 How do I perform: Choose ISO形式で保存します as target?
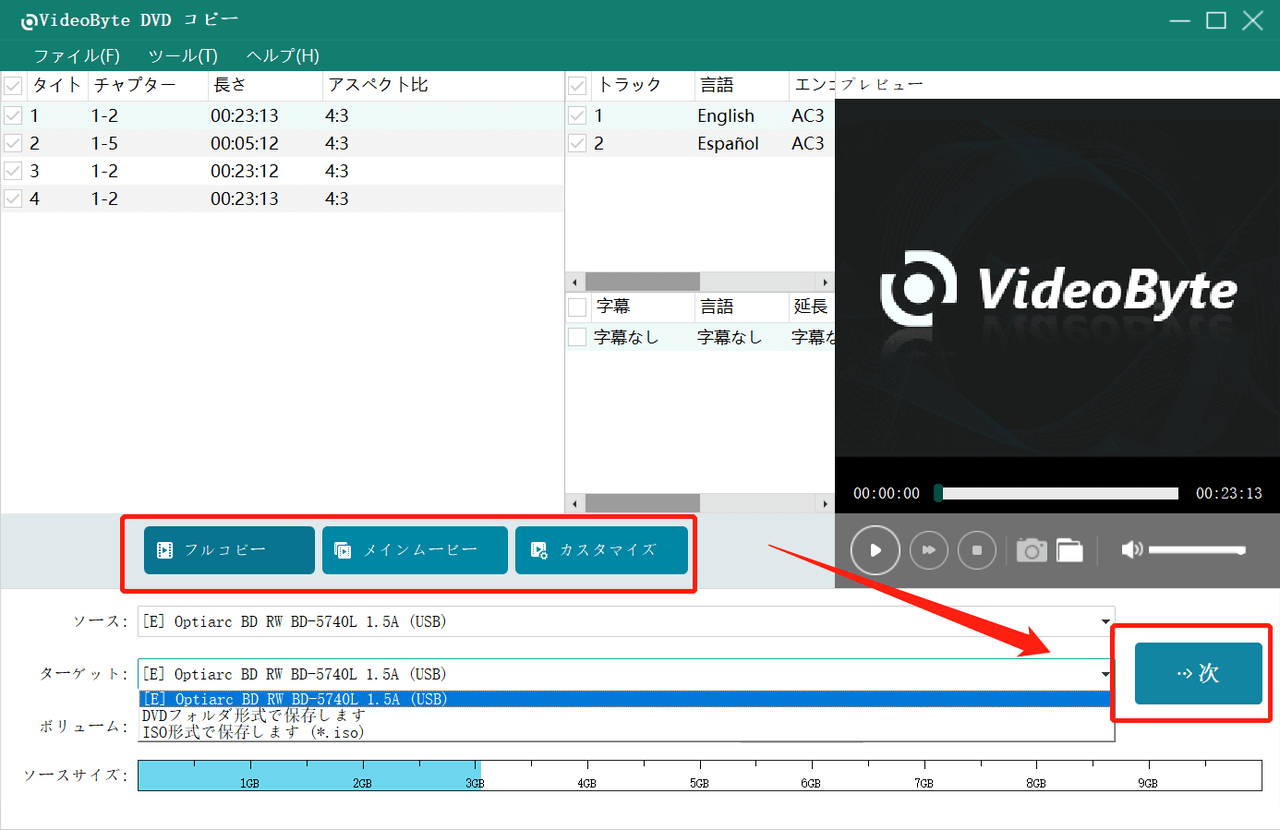pyautogui.click(x=250, y=731)
